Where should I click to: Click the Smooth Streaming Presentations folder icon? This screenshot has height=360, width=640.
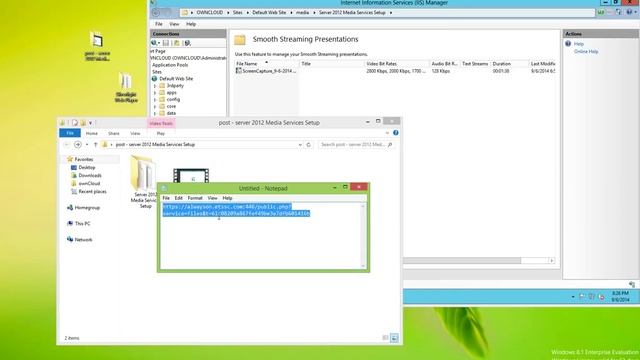[240, 40]
